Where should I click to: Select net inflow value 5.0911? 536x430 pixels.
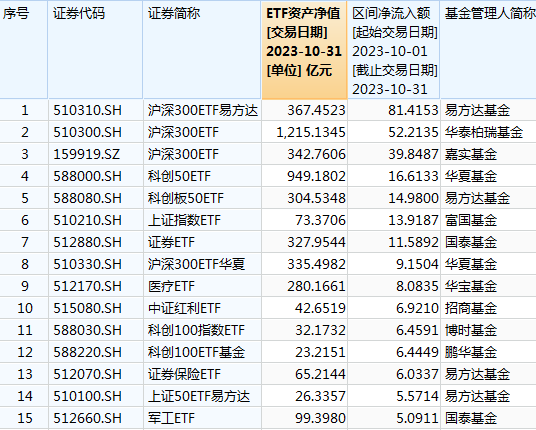click(417, 418)
